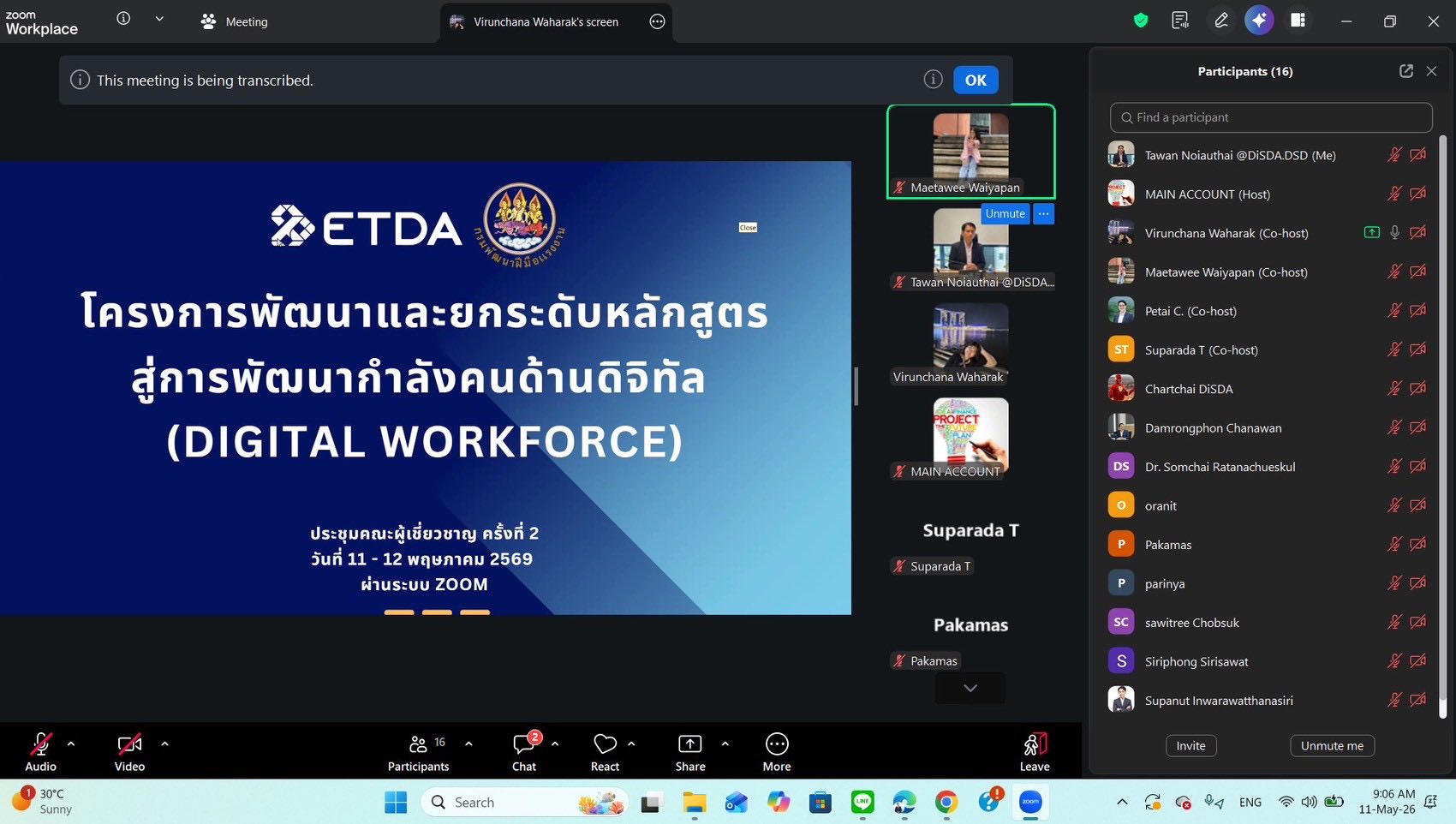Click info icon next to OK button
The width and height of the screenshot is (1456, 824).
point(934,80)
